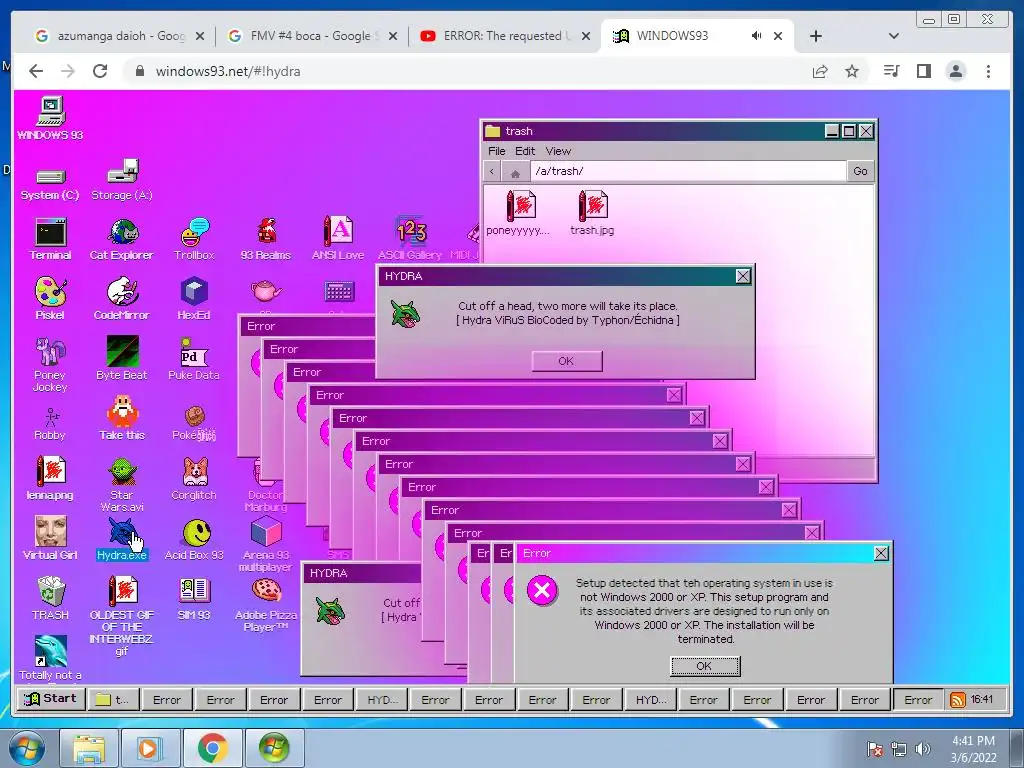Run the Hydra.exe icon

122,538
